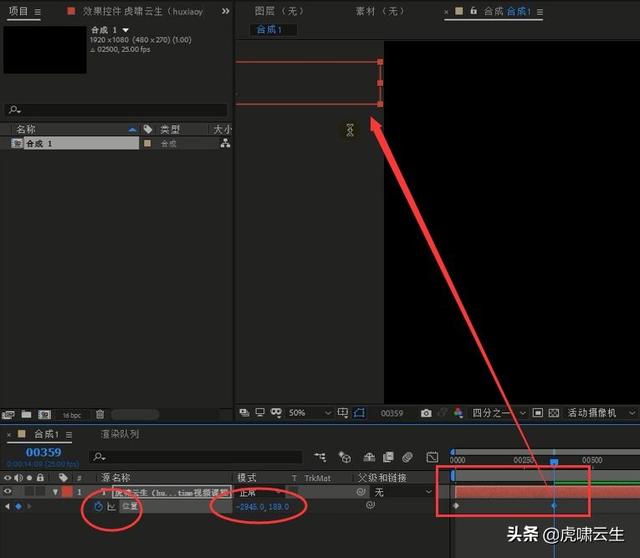Create a new folder in Project panel
The image size is (640, 558).
[x=27, y=415]
